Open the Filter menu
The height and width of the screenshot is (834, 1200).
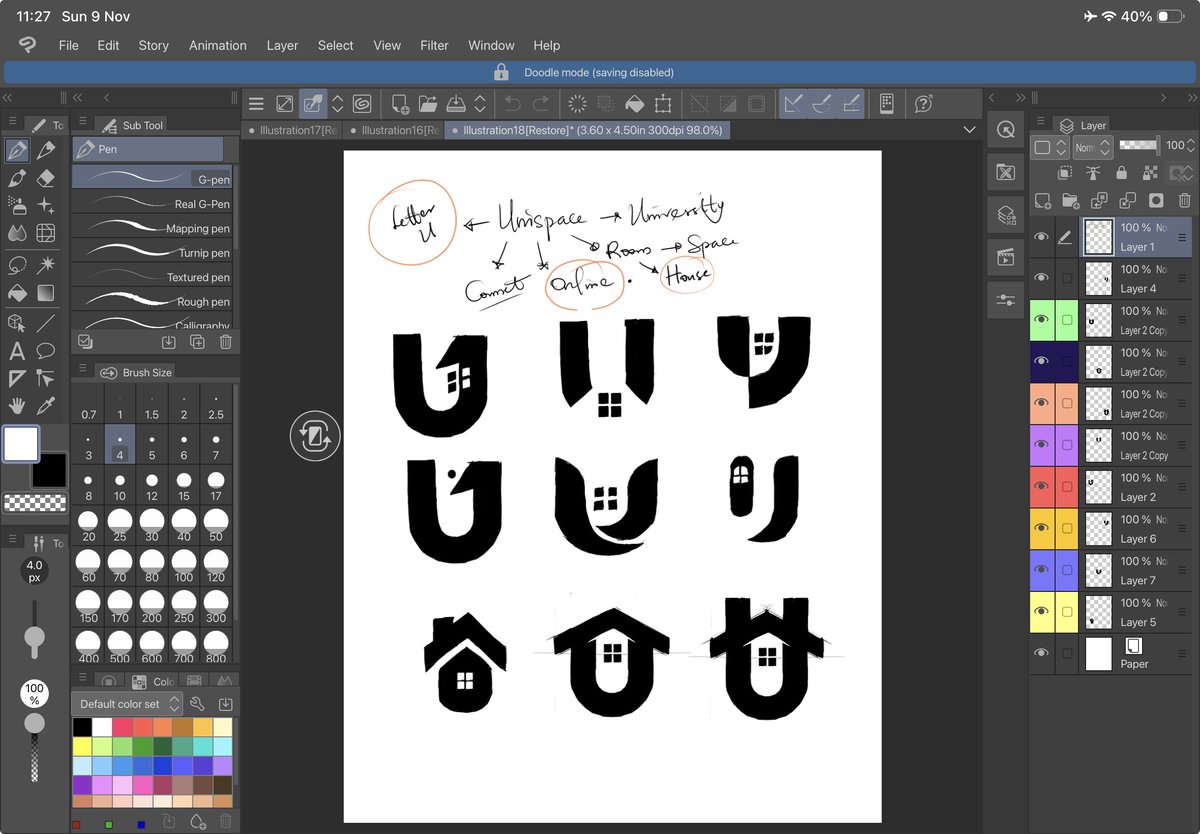click(x=434, y=45)
